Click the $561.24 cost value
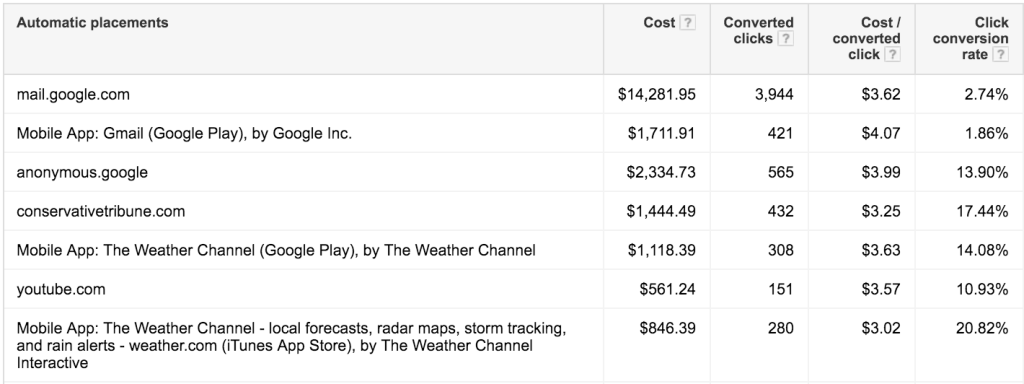 point(667,289)
